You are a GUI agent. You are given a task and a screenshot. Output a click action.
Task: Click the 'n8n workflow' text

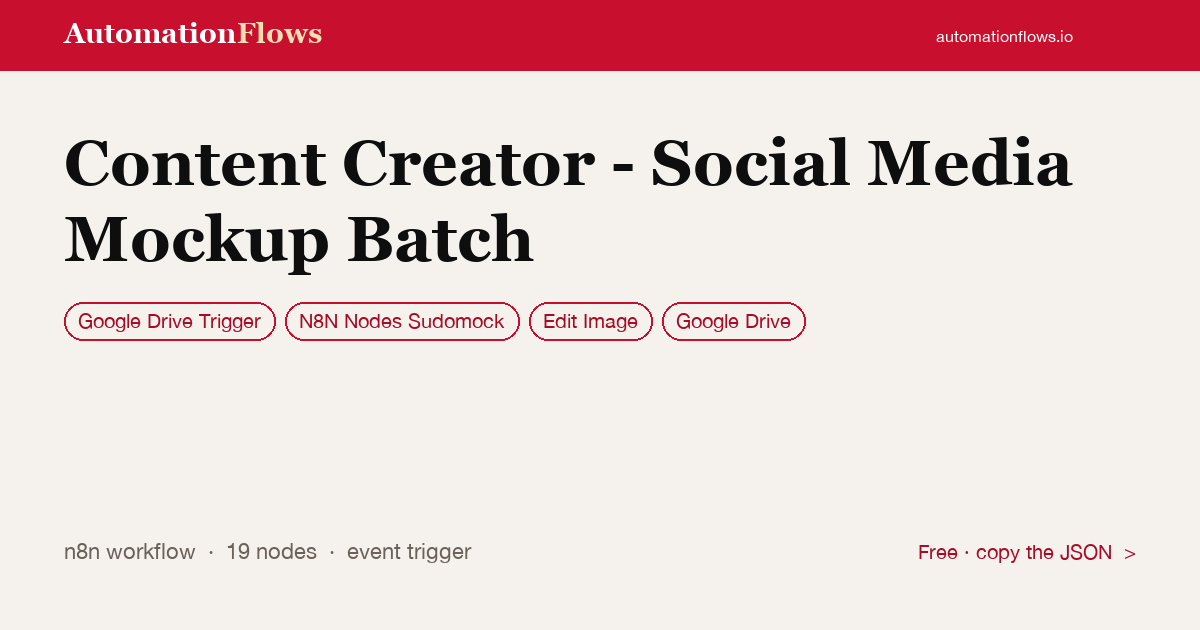click(x=130, y=552)
